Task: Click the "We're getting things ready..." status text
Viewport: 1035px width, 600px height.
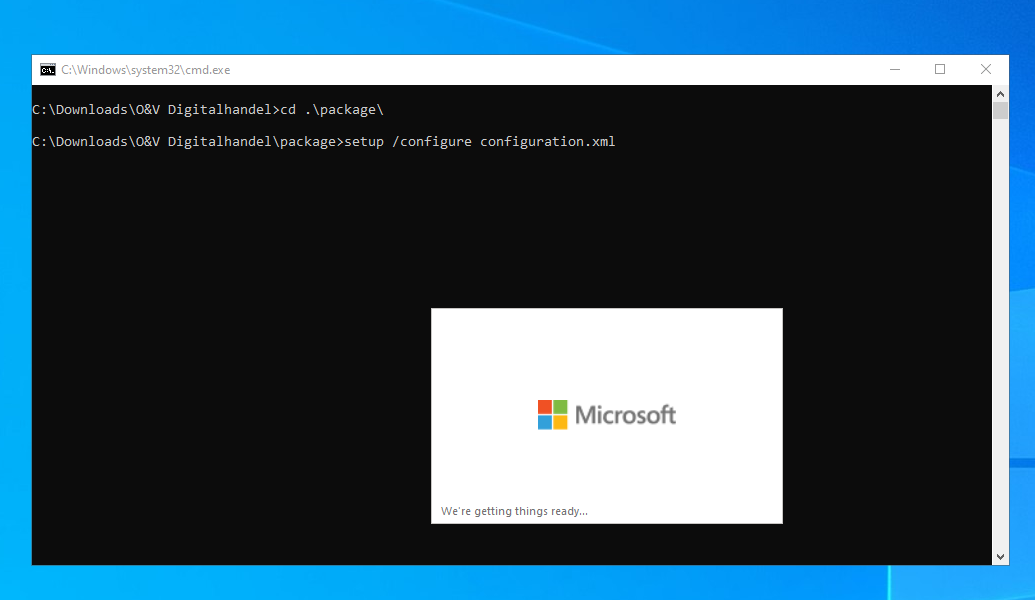Action: click(x=514, y=511)
